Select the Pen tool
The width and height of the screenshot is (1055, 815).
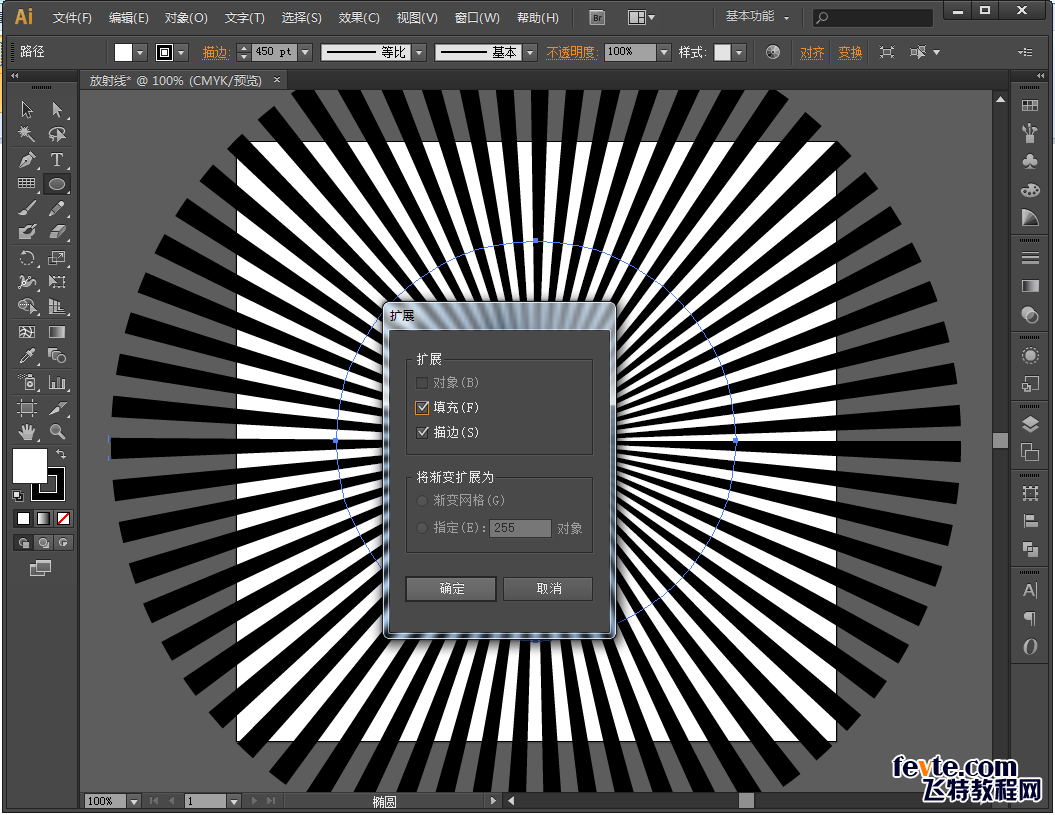click(27, 160)
